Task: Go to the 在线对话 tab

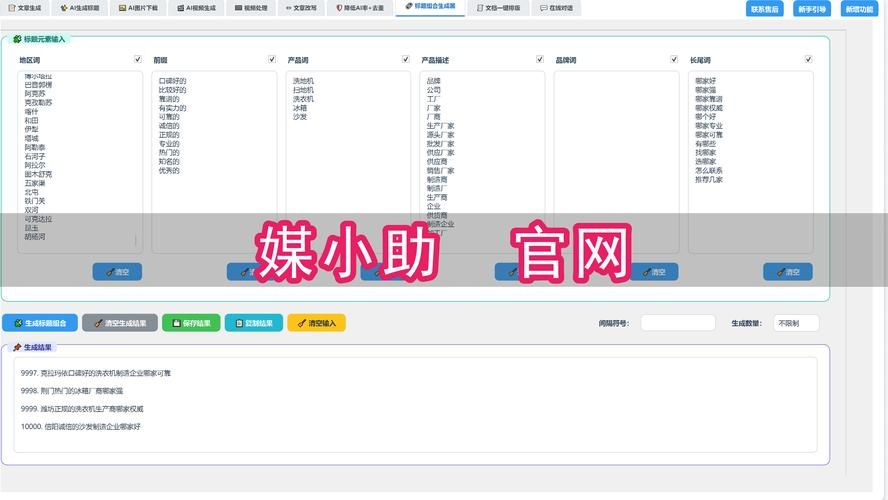Action: click(x=556, y=8)
